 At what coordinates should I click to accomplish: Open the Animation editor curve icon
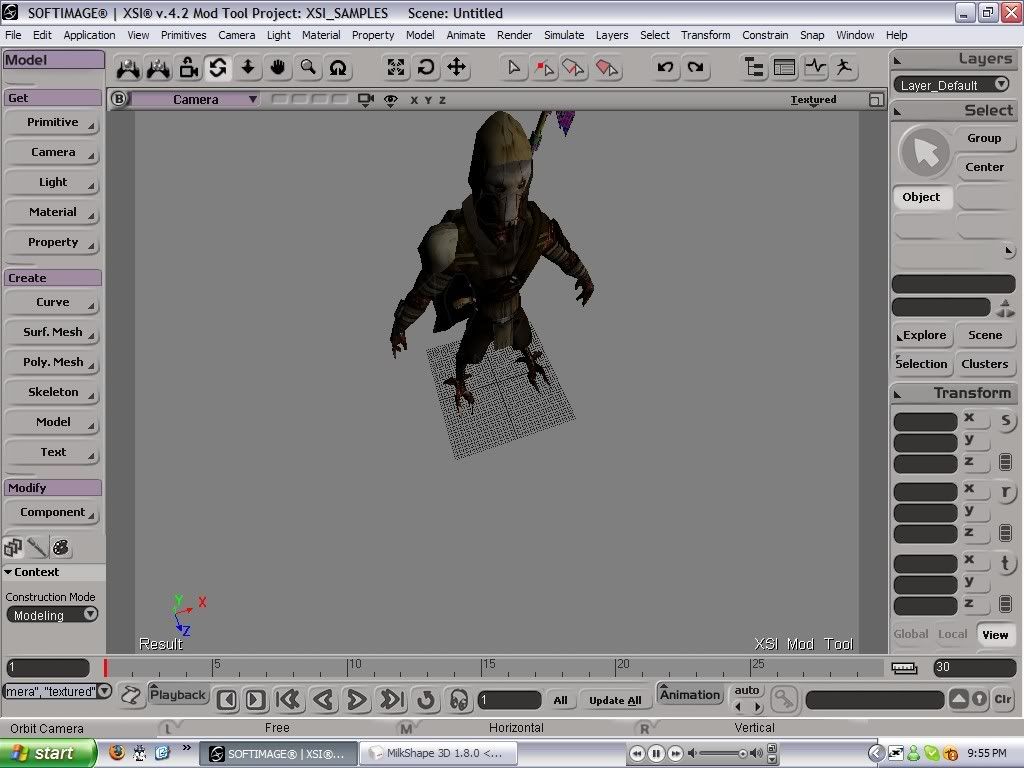click(x=815, y=67)
